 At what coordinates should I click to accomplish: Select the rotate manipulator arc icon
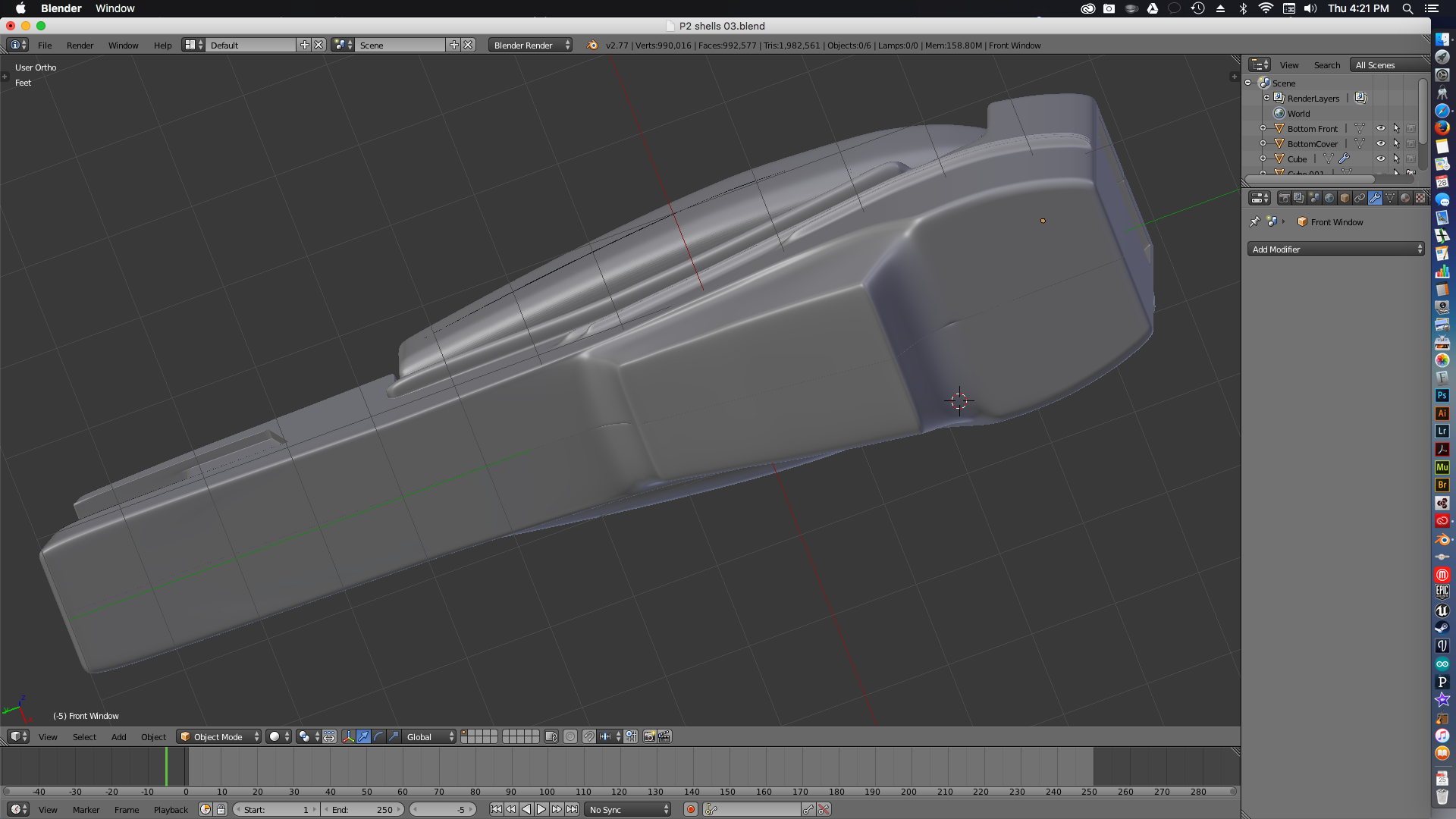pyautogui.click(x=379, y=736)
